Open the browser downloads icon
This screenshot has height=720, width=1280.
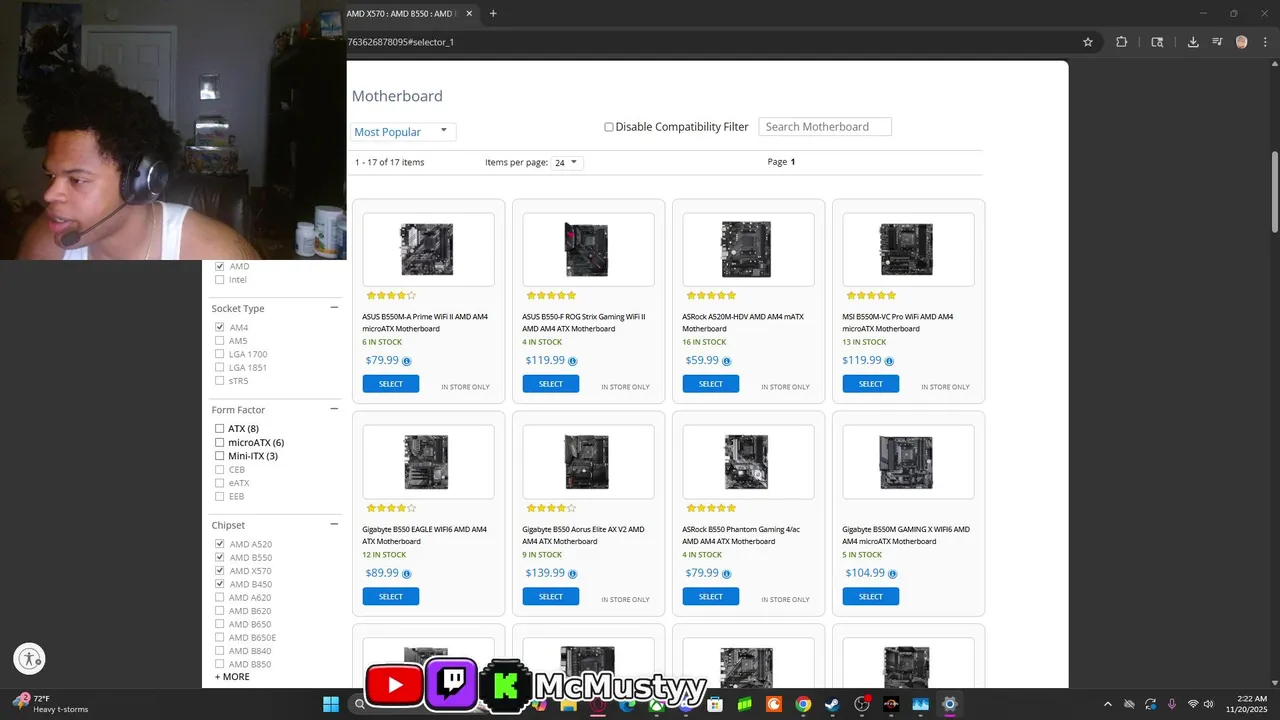1193,42
